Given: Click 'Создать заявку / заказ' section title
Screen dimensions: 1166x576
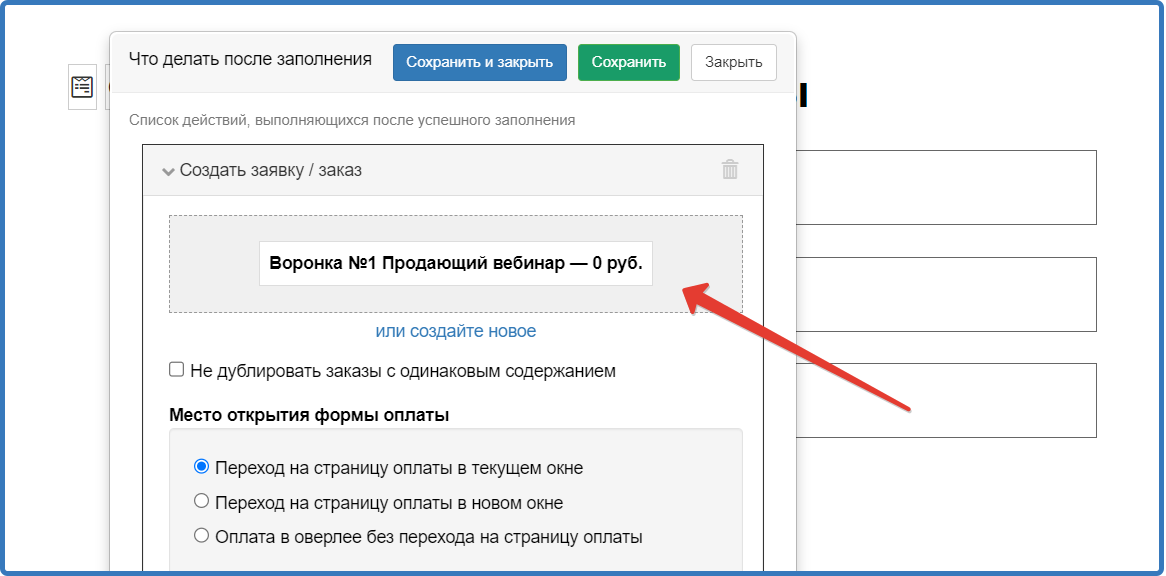Looking at the screenshot, I should tap(271, 170).
